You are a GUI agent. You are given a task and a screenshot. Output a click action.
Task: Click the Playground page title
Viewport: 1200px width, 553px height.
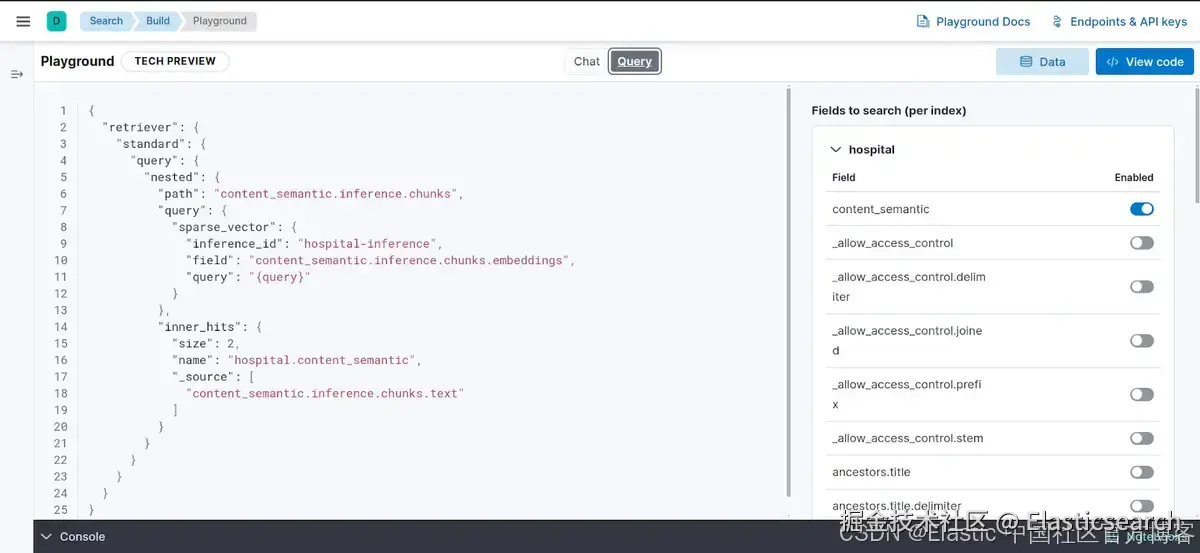pyautogui.click(x=77, y=61)
